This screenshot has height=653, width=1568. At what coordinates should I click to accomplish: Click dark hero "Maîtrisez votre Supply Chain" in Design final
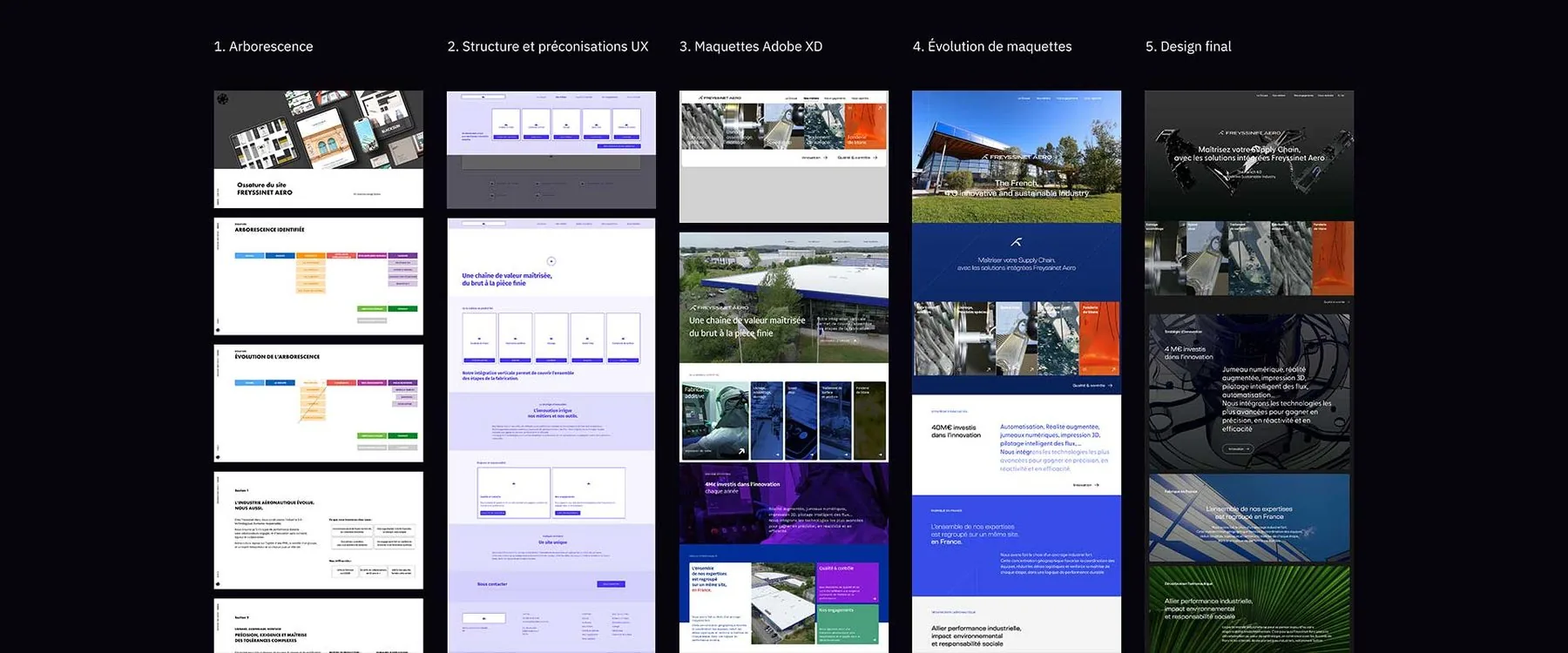coord(1249,154)
